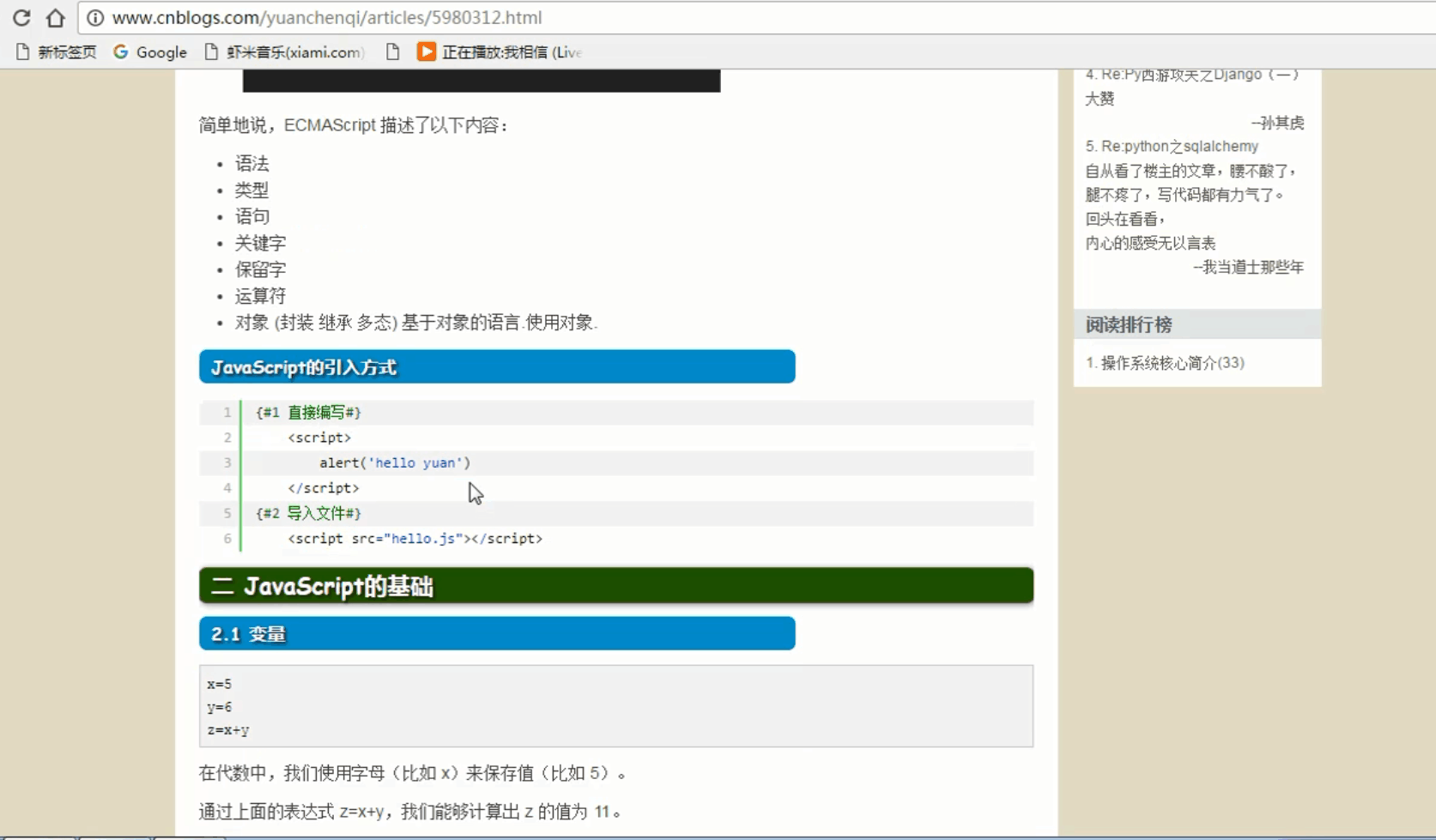The height and width of the screenshot is (840, 1436).
Task: Click the xiami bookmark page icon
Action: (x=211, y=52)
